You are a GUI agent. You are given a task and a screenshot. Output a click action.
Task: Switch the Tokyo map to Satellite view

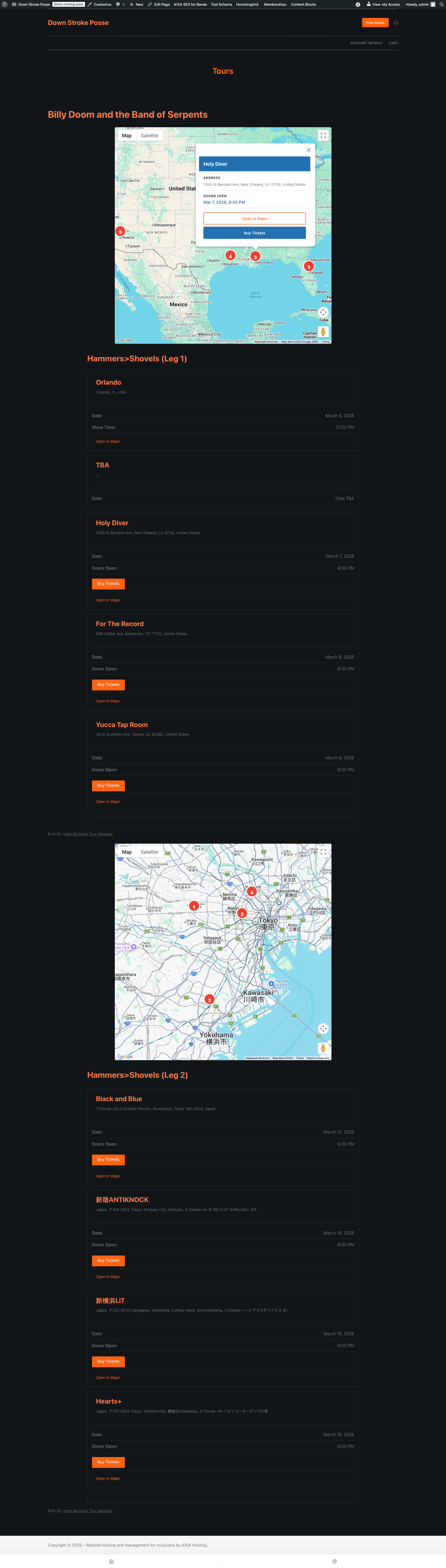(150, 852)
